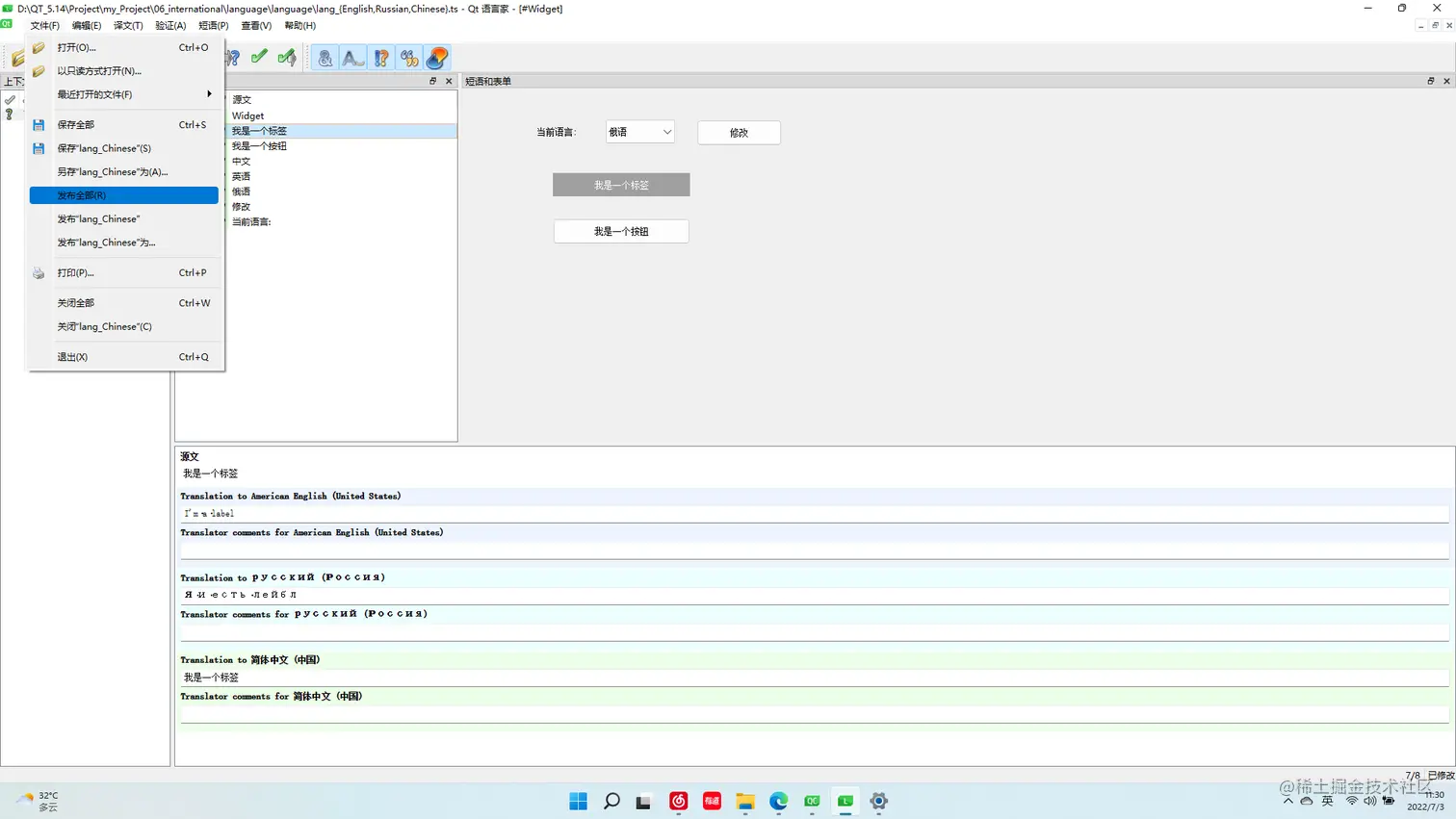Select source row 我是一个按钮 in list
The image size is (1456, 819).
342,146
